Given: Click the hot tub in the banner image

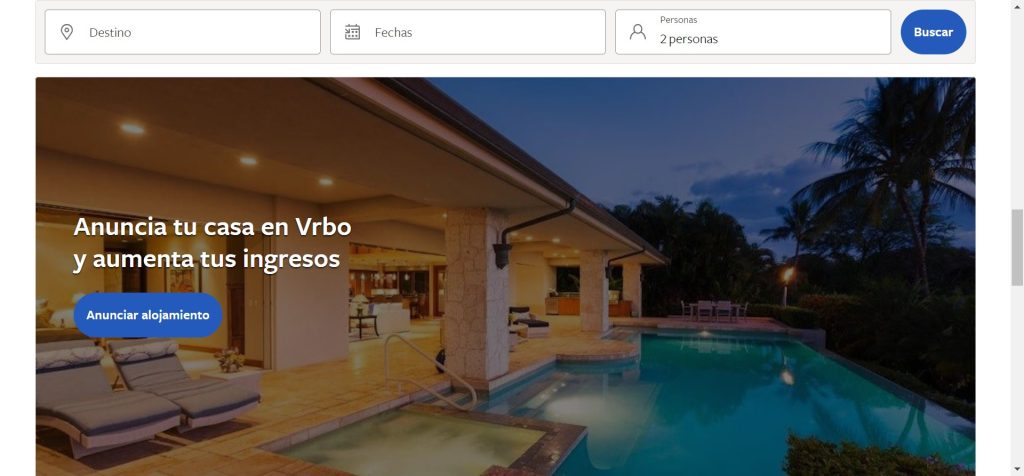Looking at the screenshot, I should tap(418, 444).
